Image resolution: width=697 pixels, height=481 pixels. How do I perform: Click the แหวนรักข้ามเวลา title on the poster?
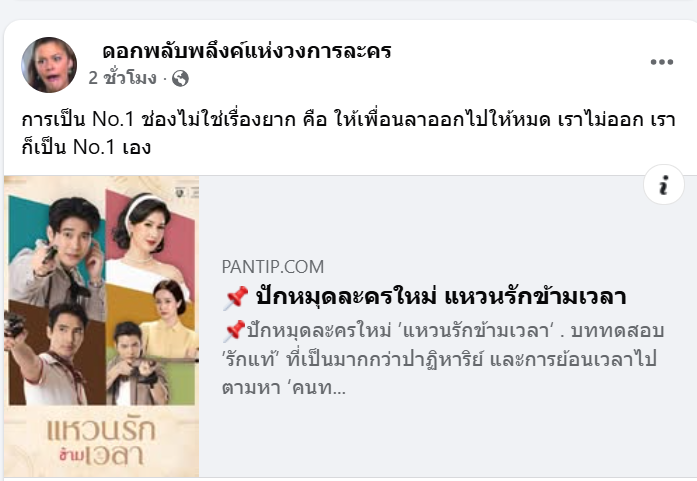pos(101,442)
